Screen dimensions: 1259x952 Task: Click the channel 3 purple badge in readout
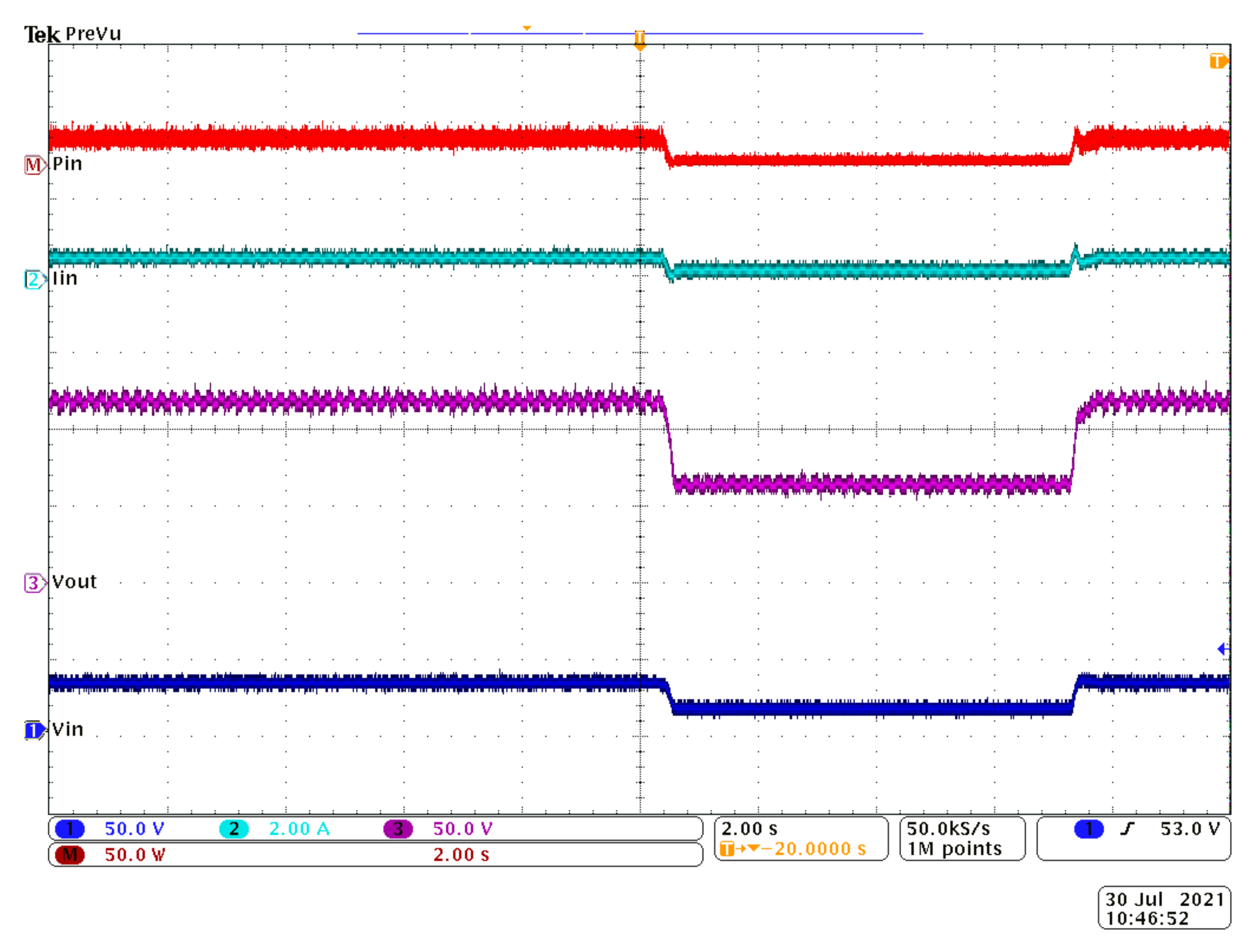pyautogui.click(x=398, y=829)
